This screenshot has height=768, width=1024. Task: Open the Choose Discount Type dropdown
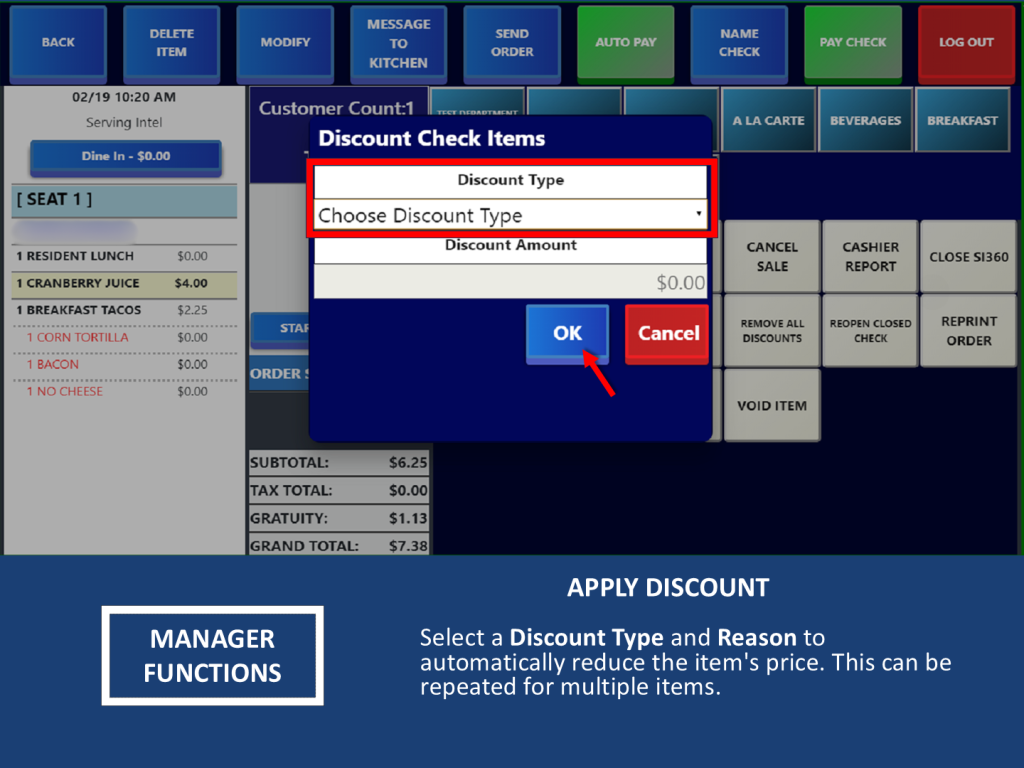click(510, 215)
